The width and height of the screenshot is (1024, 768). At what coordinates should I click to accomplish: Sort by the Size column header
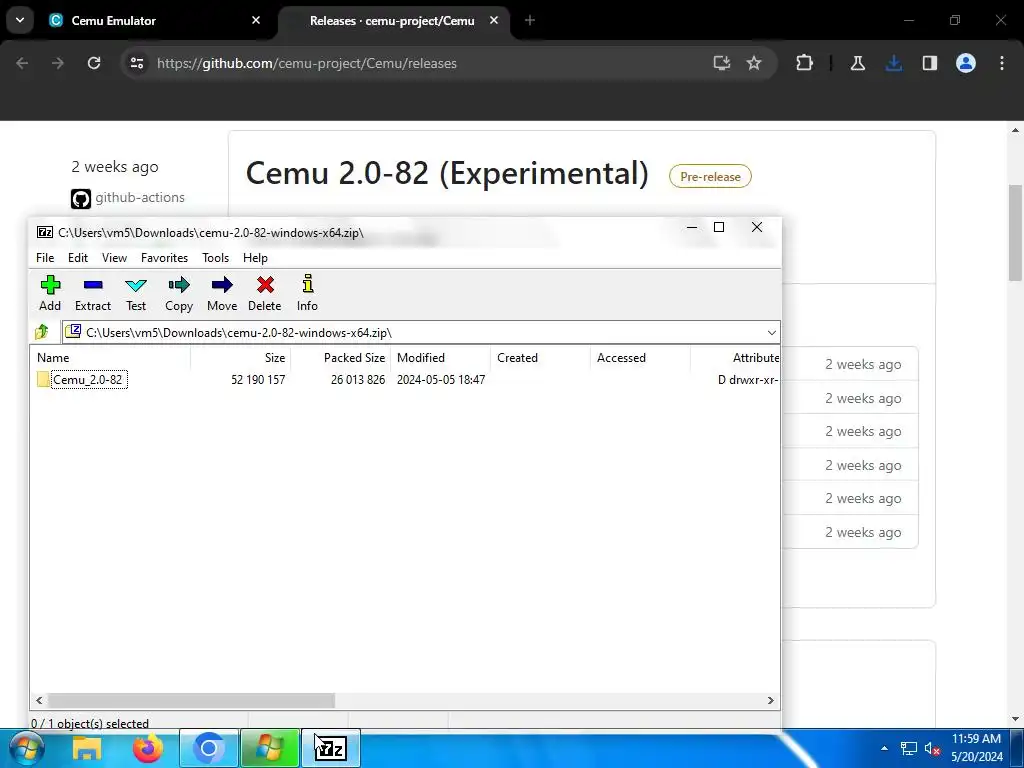[x=240, y=358]
